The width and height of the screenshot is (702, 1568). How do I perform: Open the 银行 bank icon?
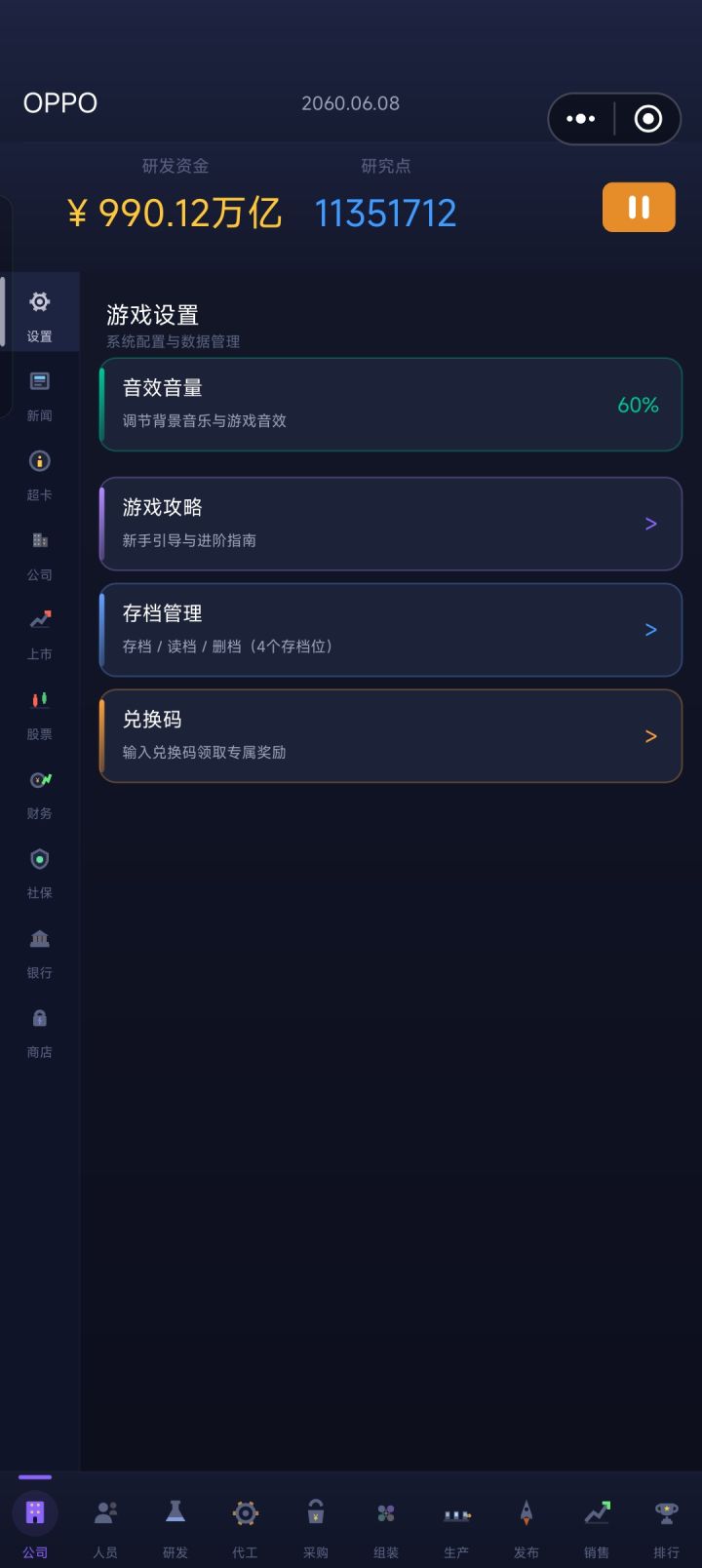(x=39, y=938)
